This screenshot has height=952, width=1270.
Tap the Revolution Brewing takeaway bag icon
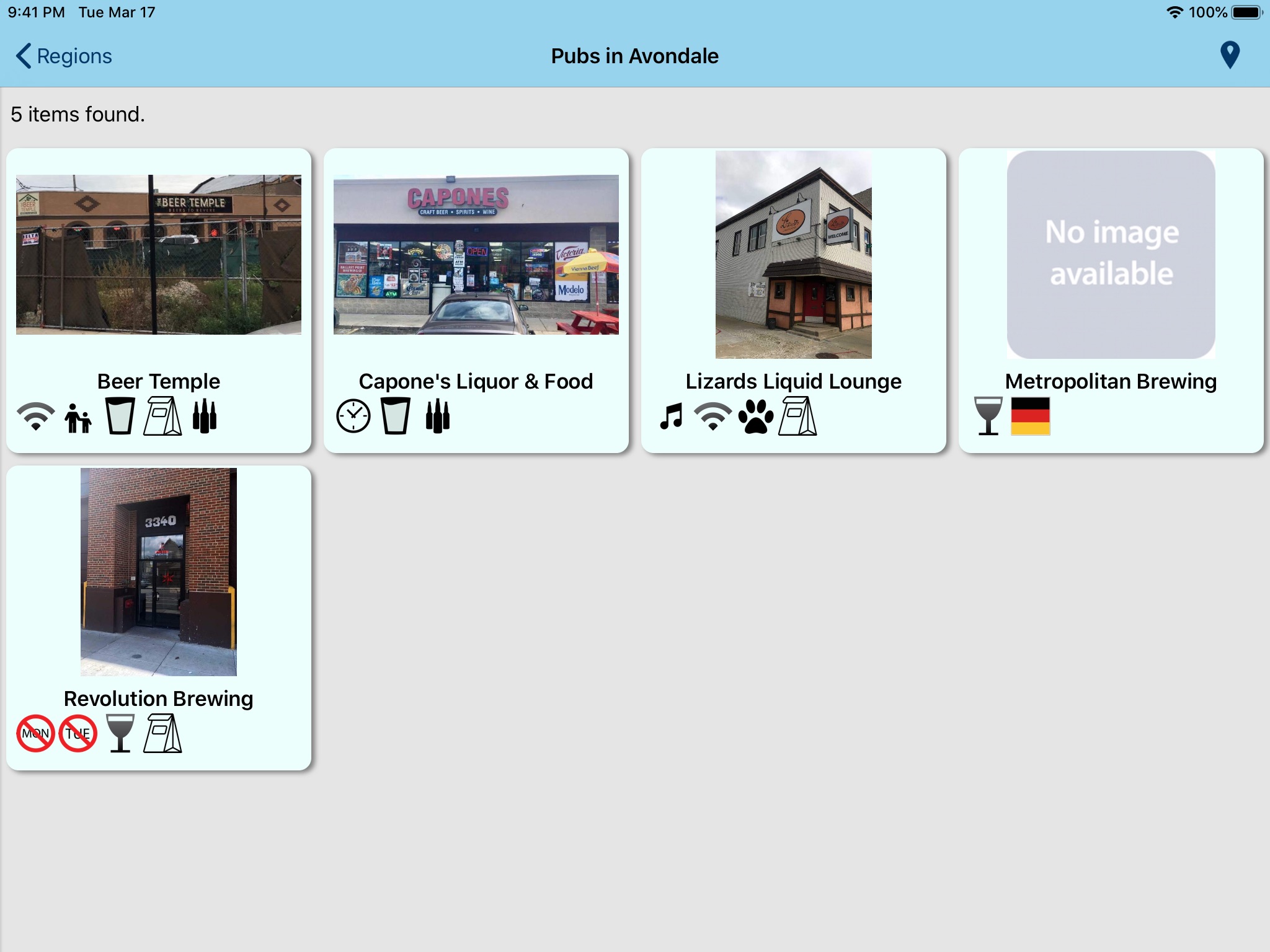[162, 733]
